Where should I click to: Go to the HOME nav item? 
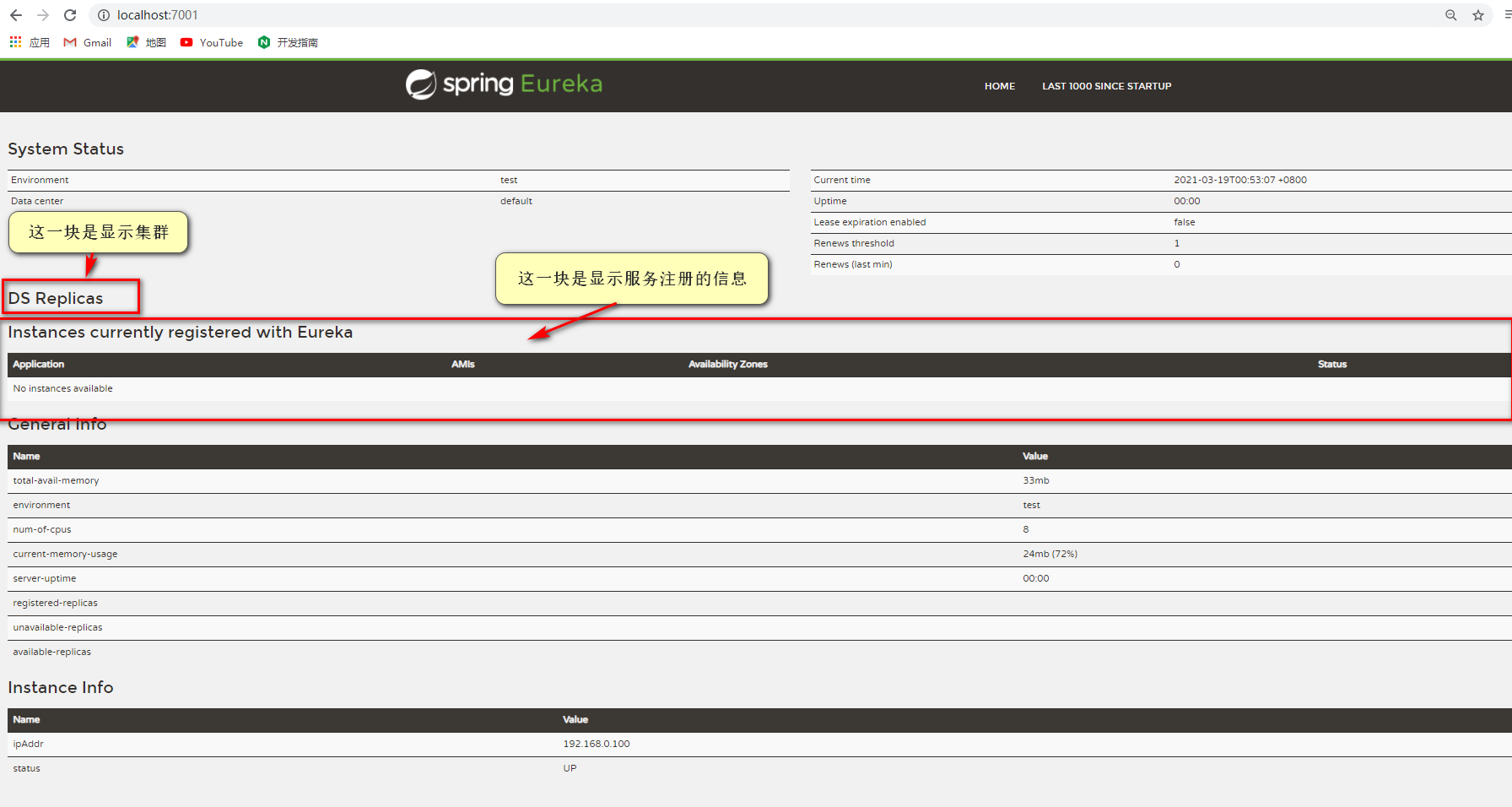(x=1000, y=86)
